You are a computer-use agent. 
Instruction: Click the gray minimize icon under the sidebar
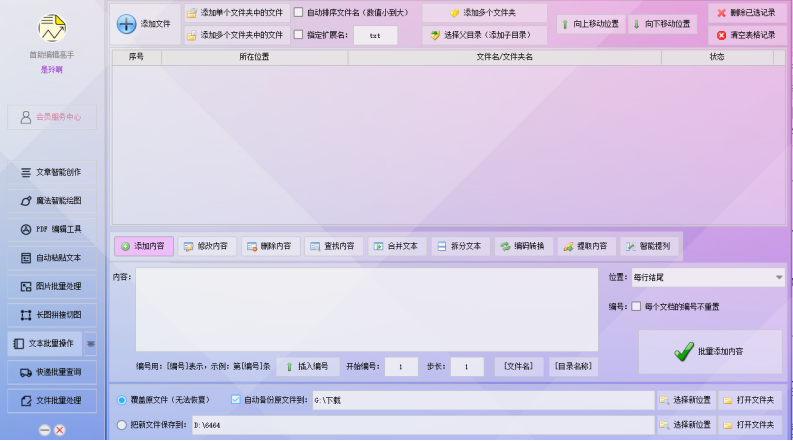(x=45, y=430)
